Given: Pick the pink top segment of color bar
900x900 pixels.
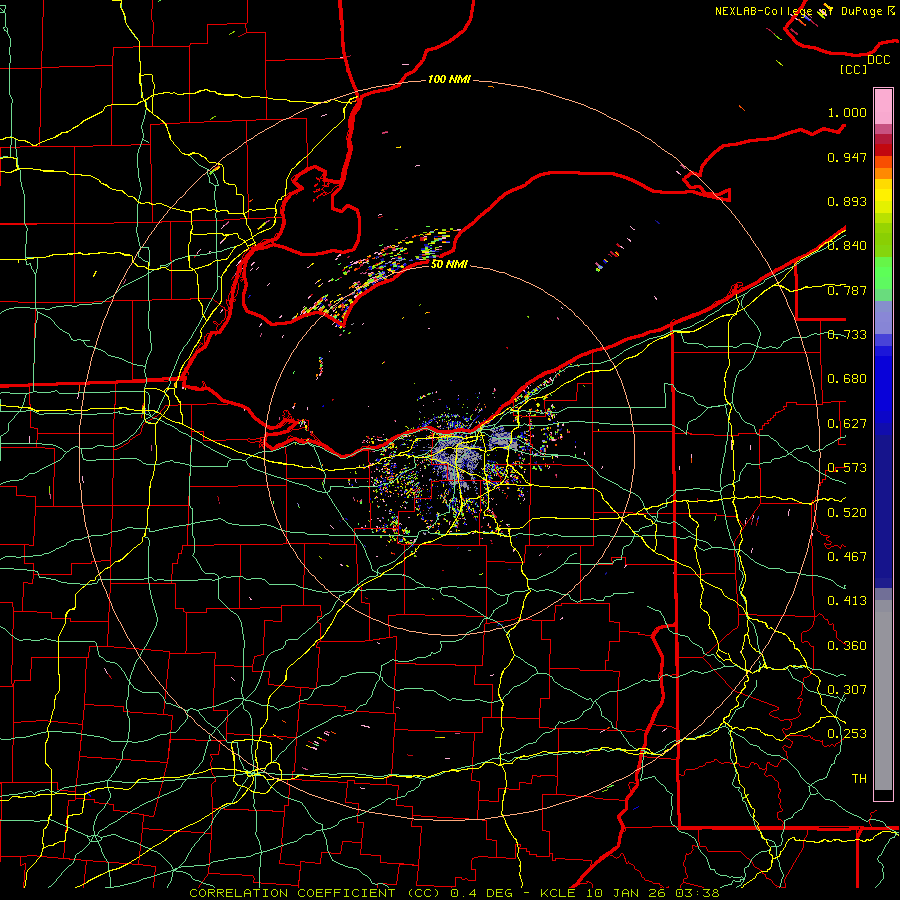Looking at the screenshot, I should point(883,106).
